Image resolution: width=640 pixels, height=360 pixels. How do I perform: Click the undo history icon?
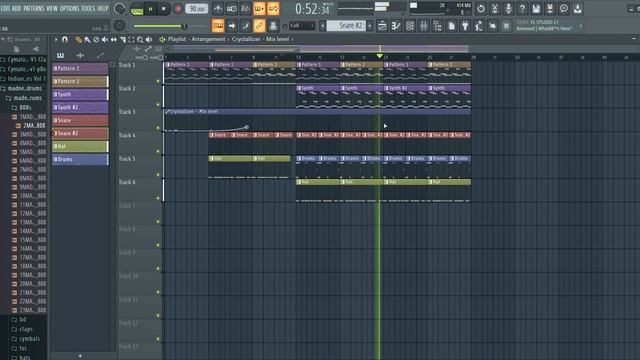[481, 9]
